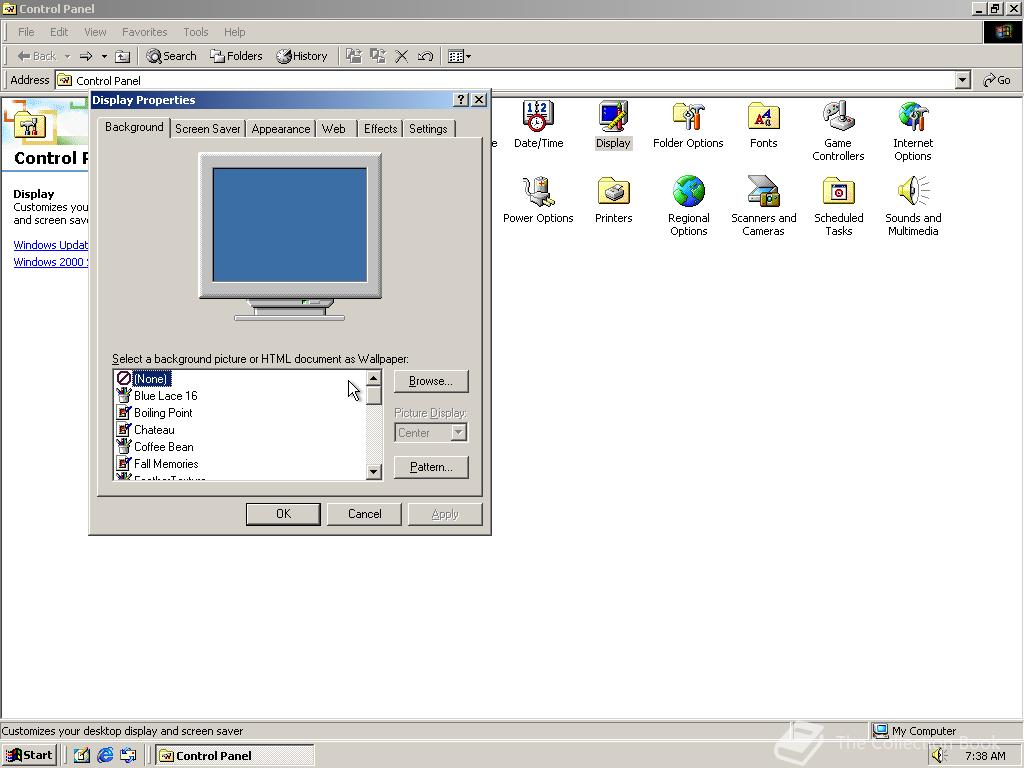
Task: Click the Browse... button
Action: coord(431,381)
